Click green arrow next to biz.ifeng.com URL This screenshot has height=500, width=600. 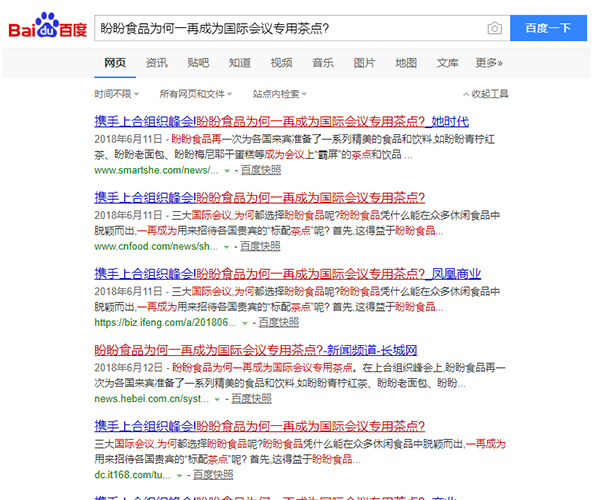[246, 323]
